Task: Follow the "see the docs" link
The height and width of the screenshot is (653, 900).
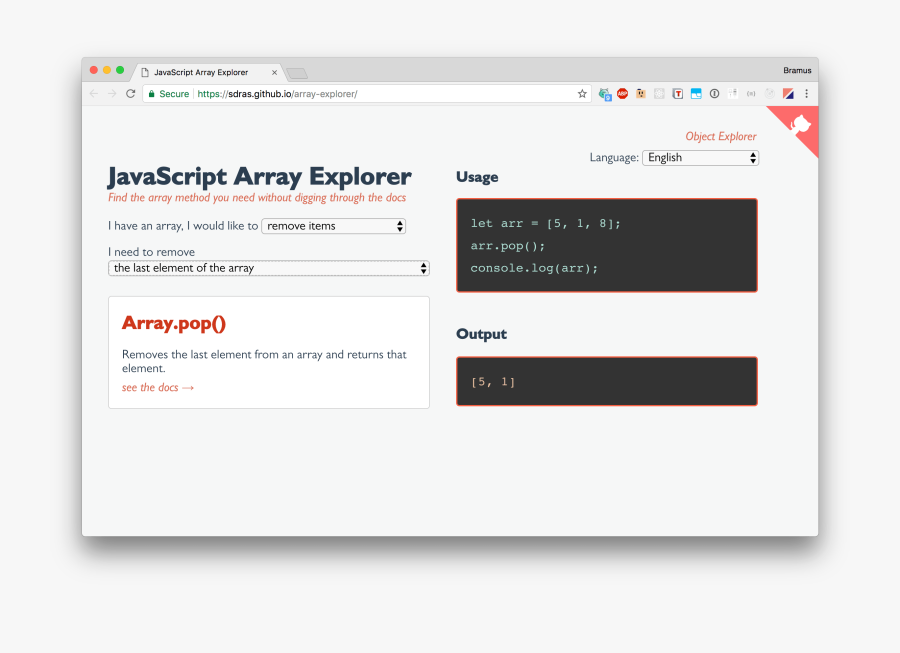Action: pyautogui.click(x=157, y=388)
